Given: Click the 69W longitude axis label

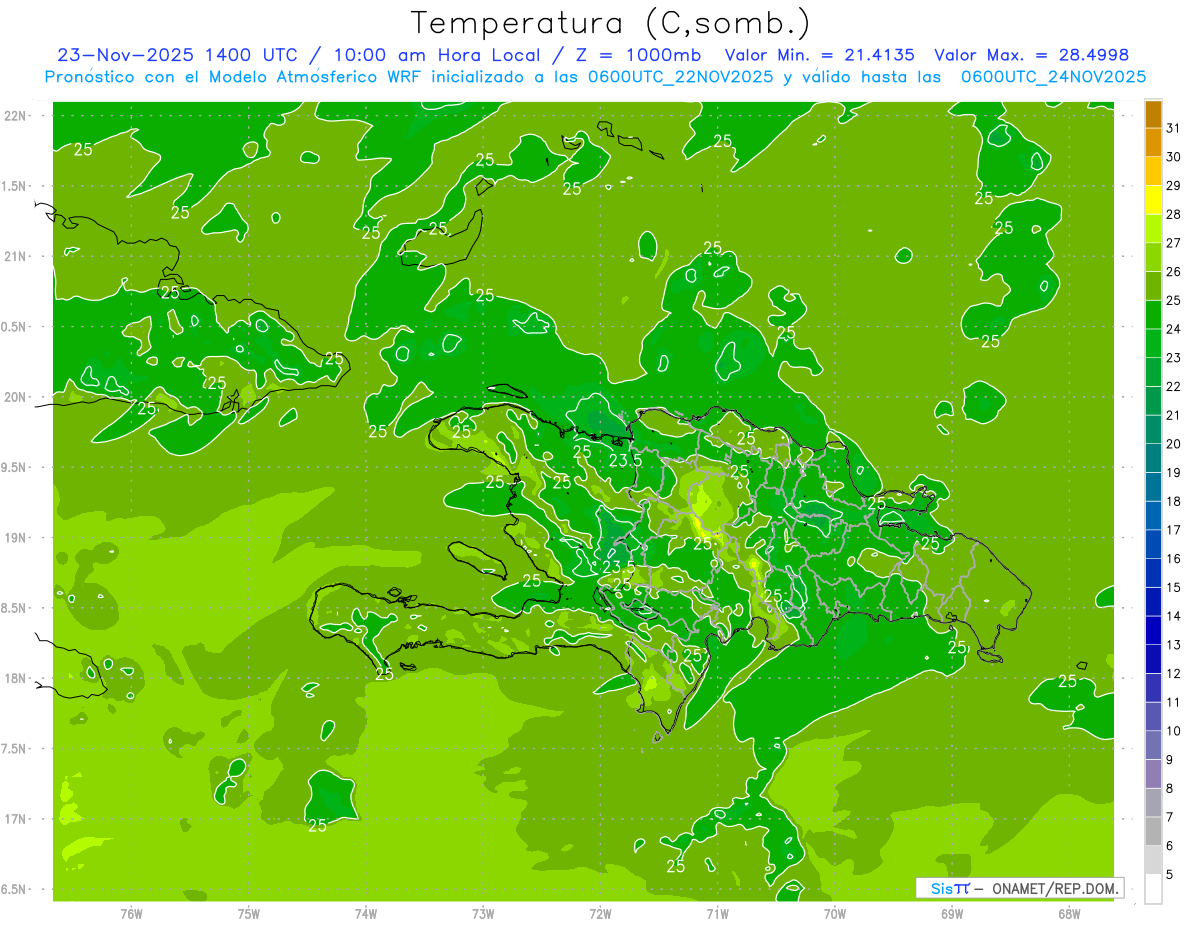Looking at the screenshot, I should click(952, 914).
